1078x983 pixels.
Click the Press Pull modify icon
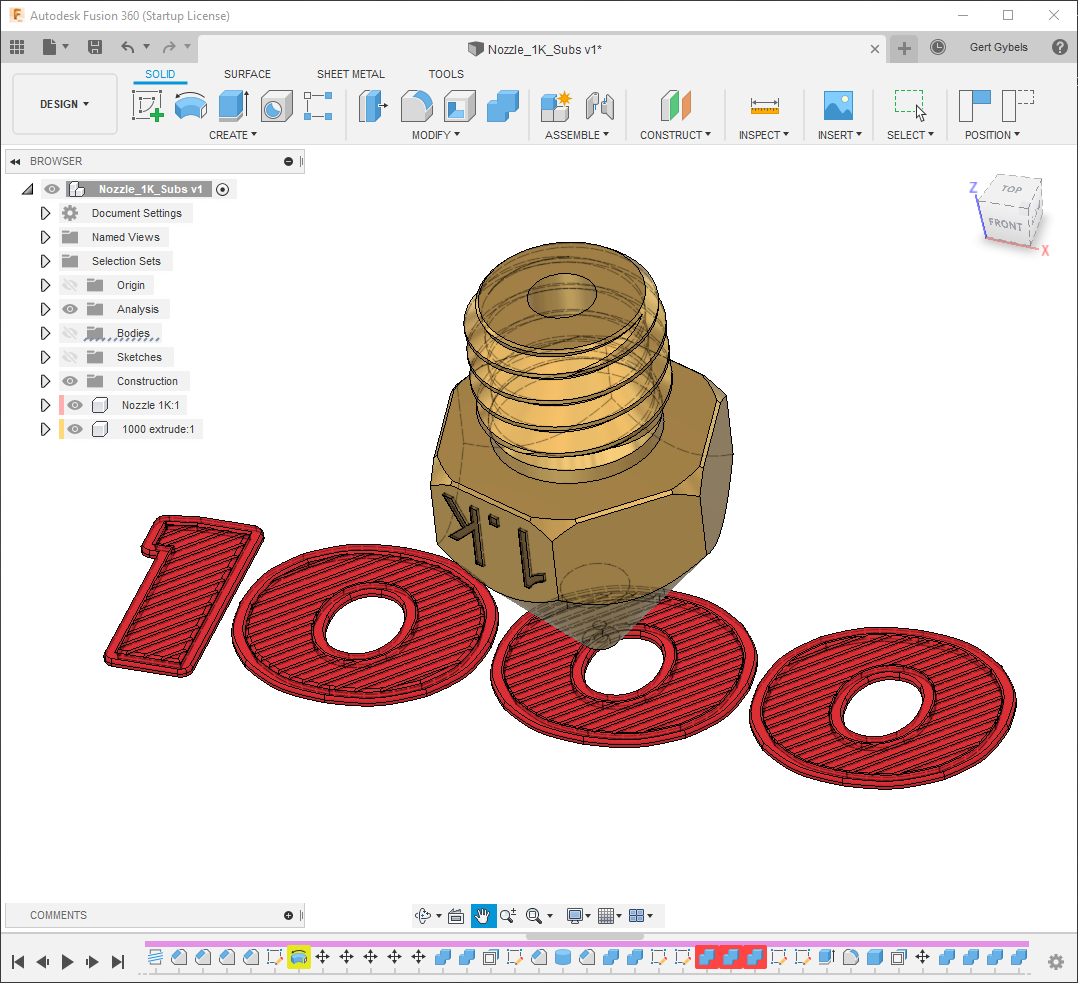point(372,105)
